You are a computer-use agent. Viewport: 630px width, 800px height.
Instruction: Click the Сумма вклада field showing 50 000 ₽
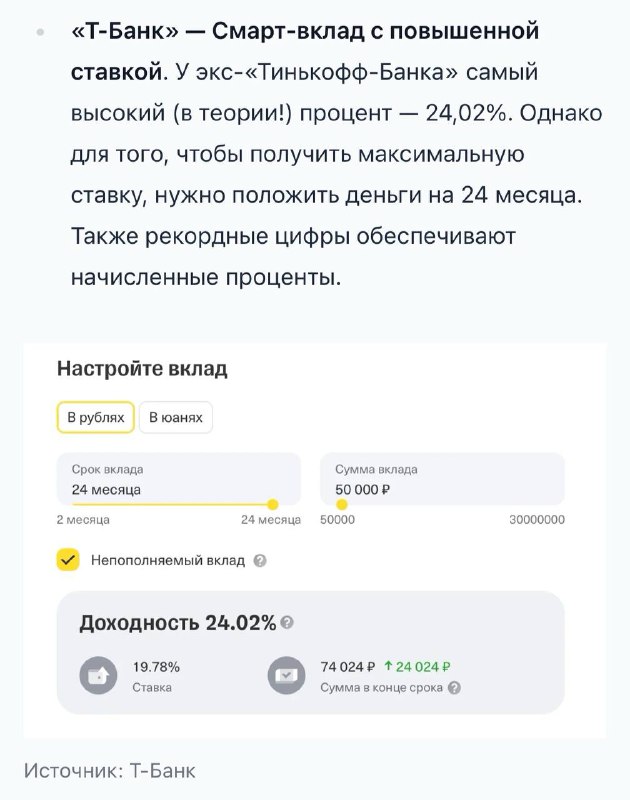[x=442, y=479]
